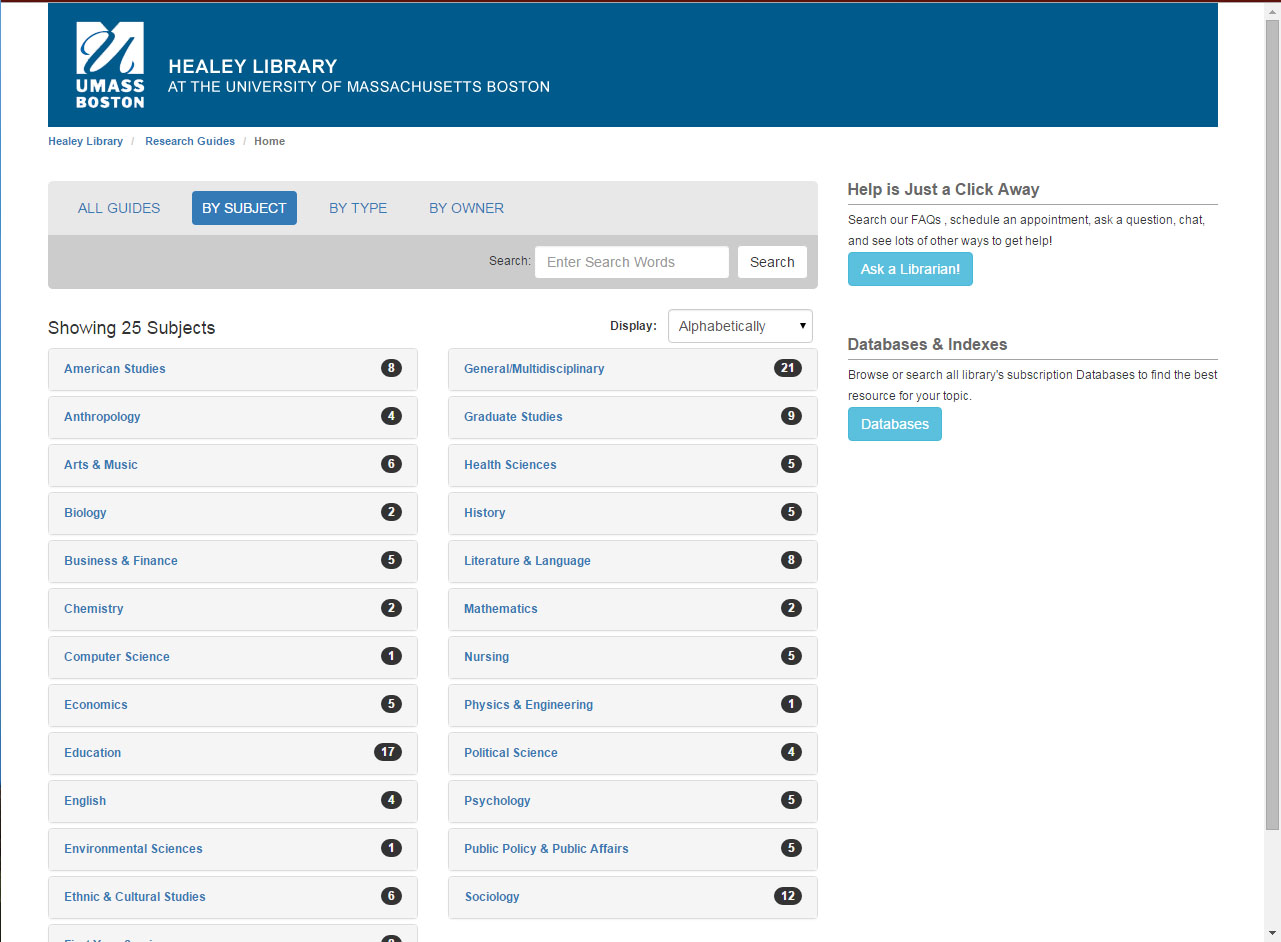Open the Research Guides breadcrumb link
This screenshot has height=942, width=1281.
[190, 141]
